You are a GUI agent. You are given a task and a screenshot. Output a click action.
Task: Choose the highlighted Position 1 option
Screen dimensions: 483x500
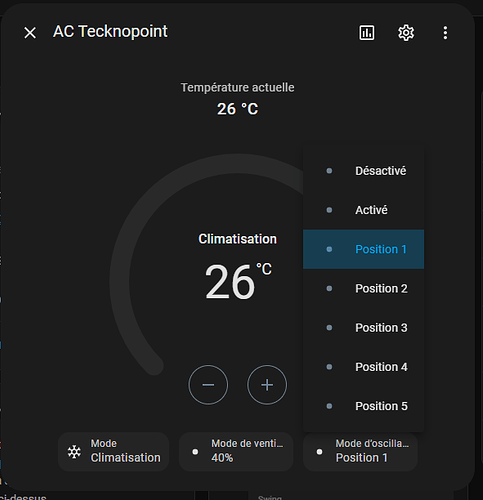pyautogui.click(x=363, y=249)
